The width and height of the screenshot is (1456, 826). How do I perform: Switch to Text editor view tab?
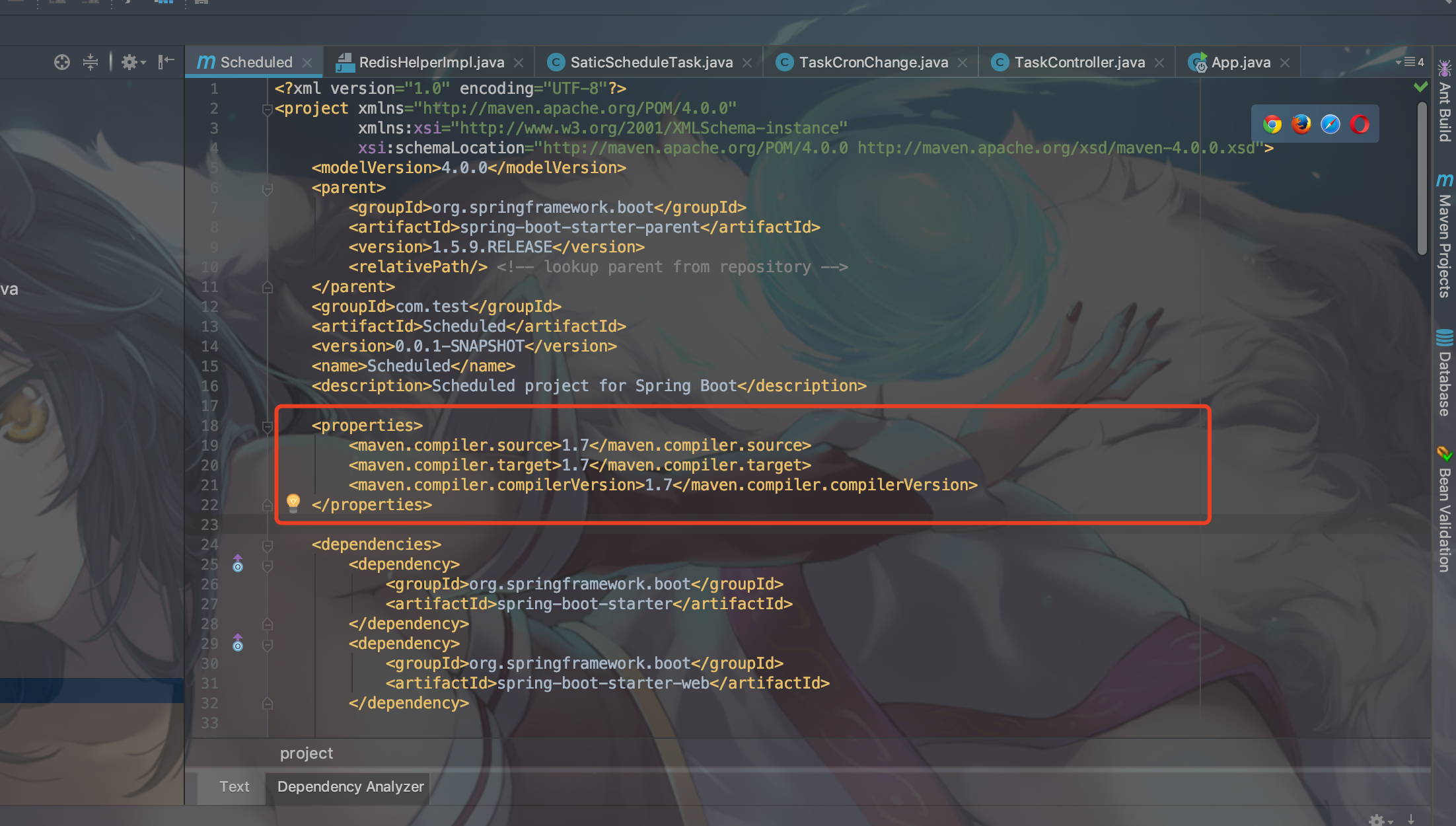[234, 786]
